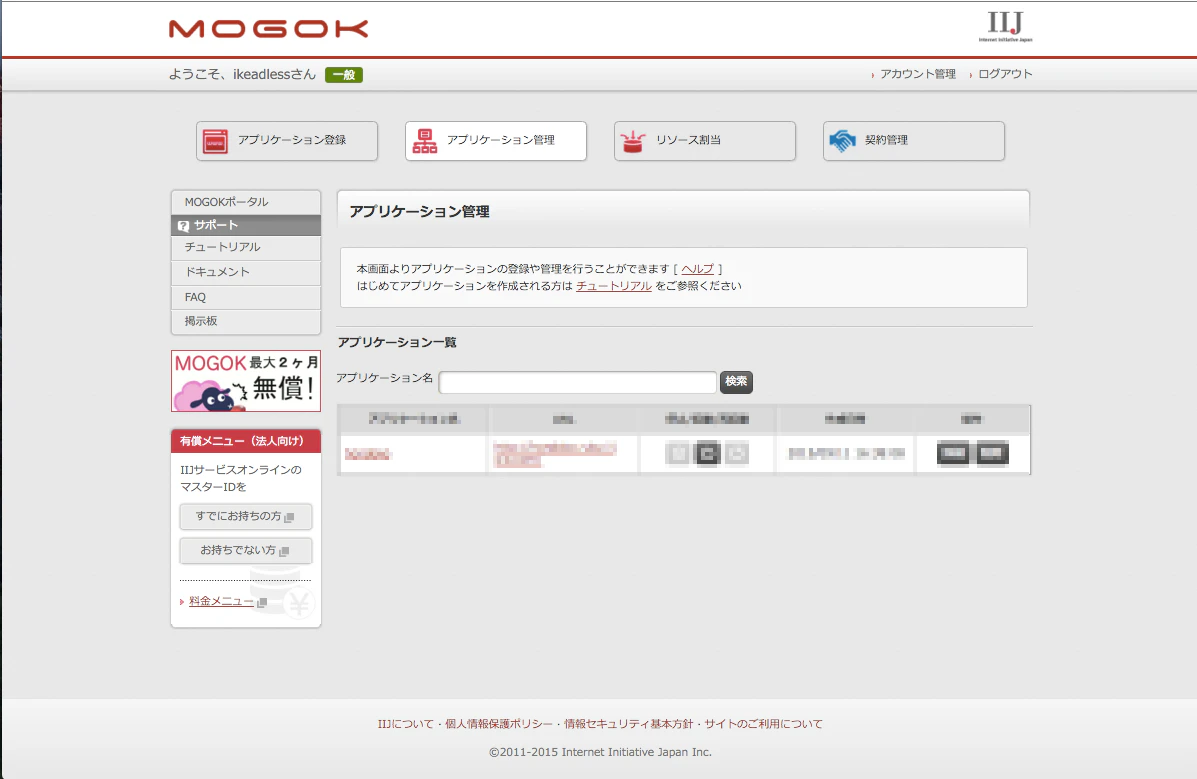Image resolution: width=1197 pixels, height=779 pixels.
Task: Open the 掲示板 sidebar item
Action: (246, 322)
